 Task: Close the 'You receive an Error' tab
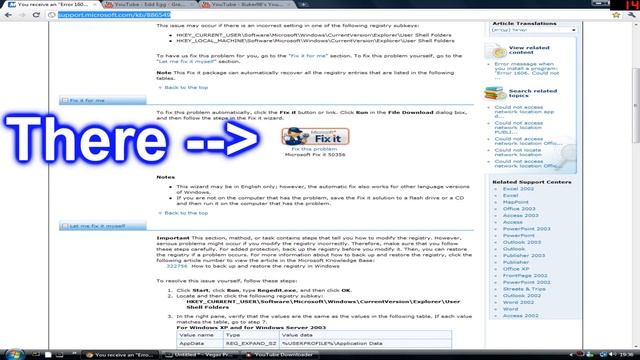(x=96, y=4)
